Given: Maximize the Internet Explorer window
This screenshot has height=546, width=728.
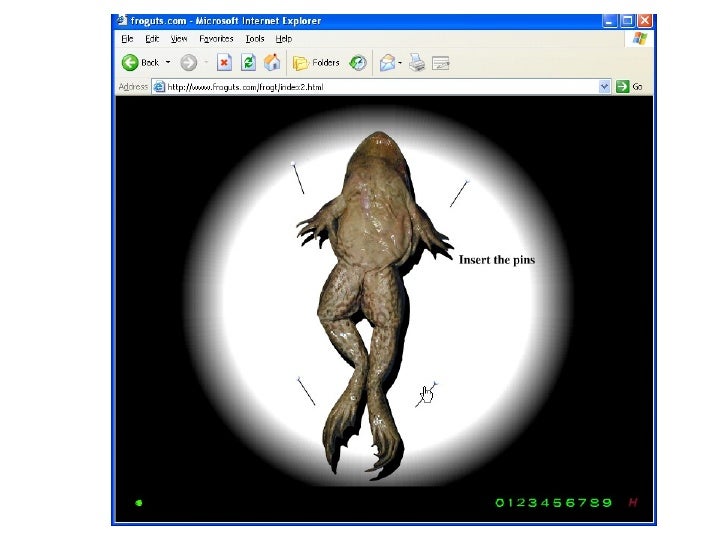Looking at the screenshot, I should pos(627,21).
